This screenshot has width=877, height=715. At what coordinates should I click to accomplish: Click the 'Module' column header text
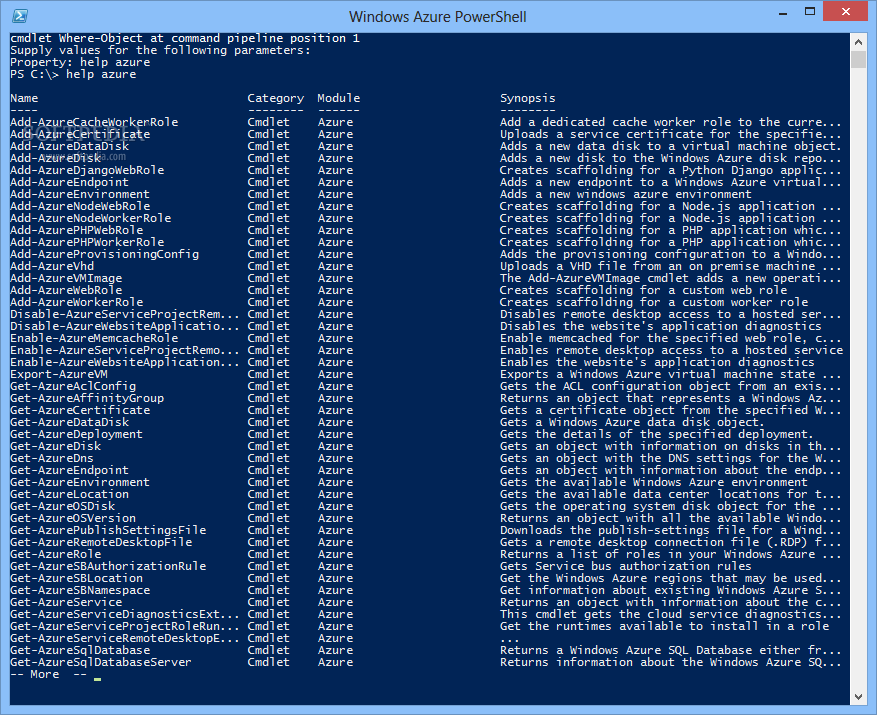(x=338, y=98)
